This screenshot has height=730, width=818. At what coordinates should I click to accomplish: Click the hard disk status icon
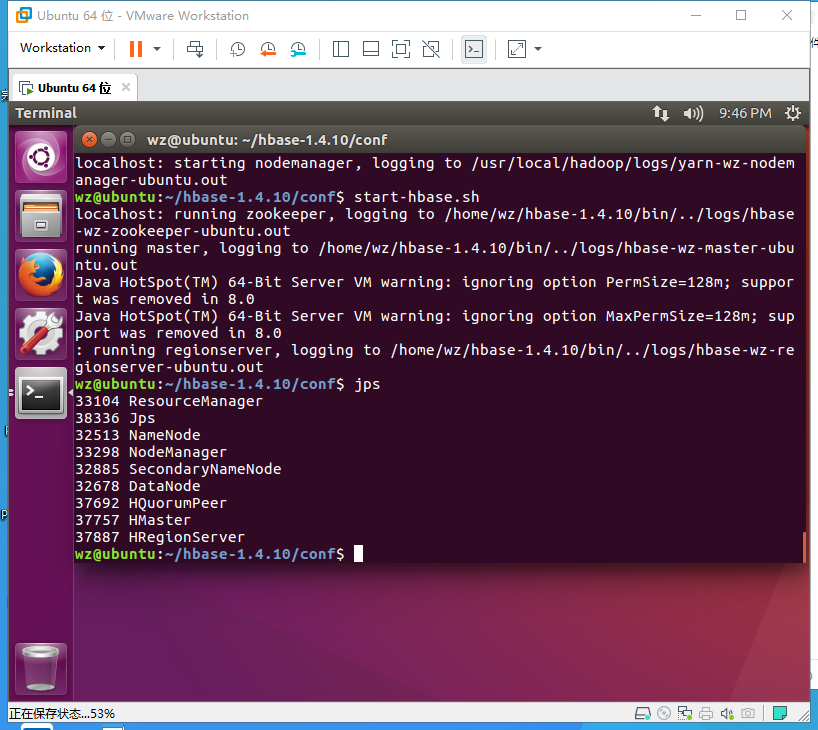[x=643, y=713]
